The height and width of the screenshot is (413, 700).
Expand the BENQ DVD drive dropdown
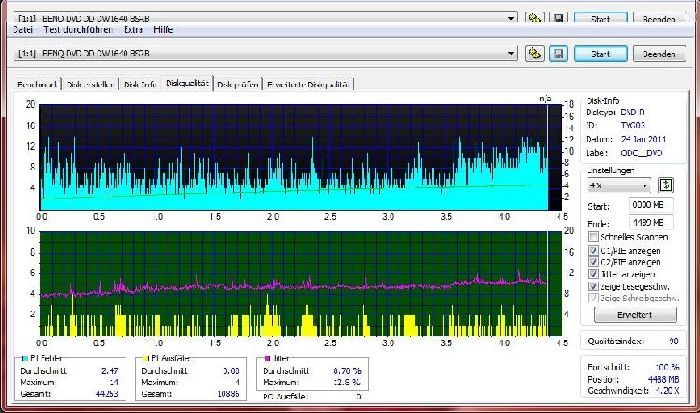[511, 54]
